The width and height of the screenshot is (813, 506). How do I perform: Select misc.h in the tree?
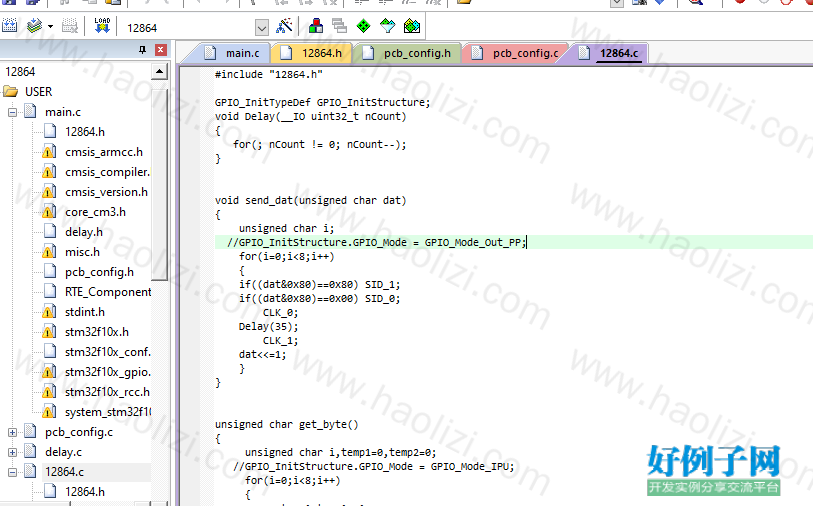[82, 252]
